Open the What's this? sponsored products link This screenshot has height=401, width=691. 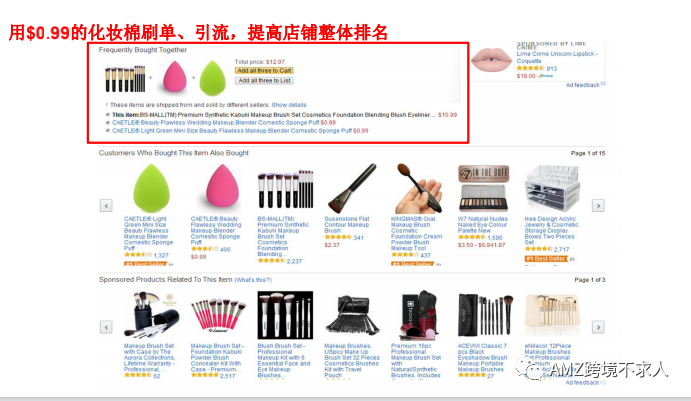[x=253, y=280]
